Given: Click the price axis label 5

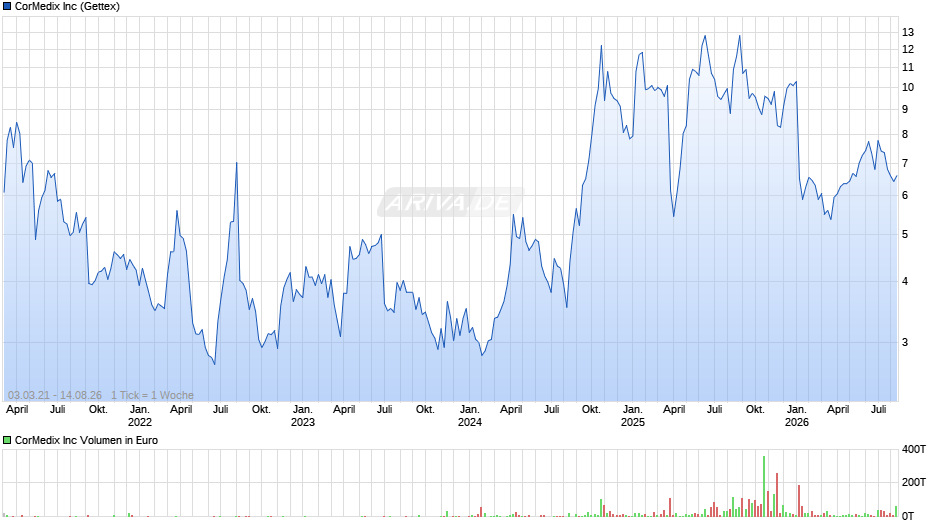Looking at the screenshot, I should click(x=905, y=235).
